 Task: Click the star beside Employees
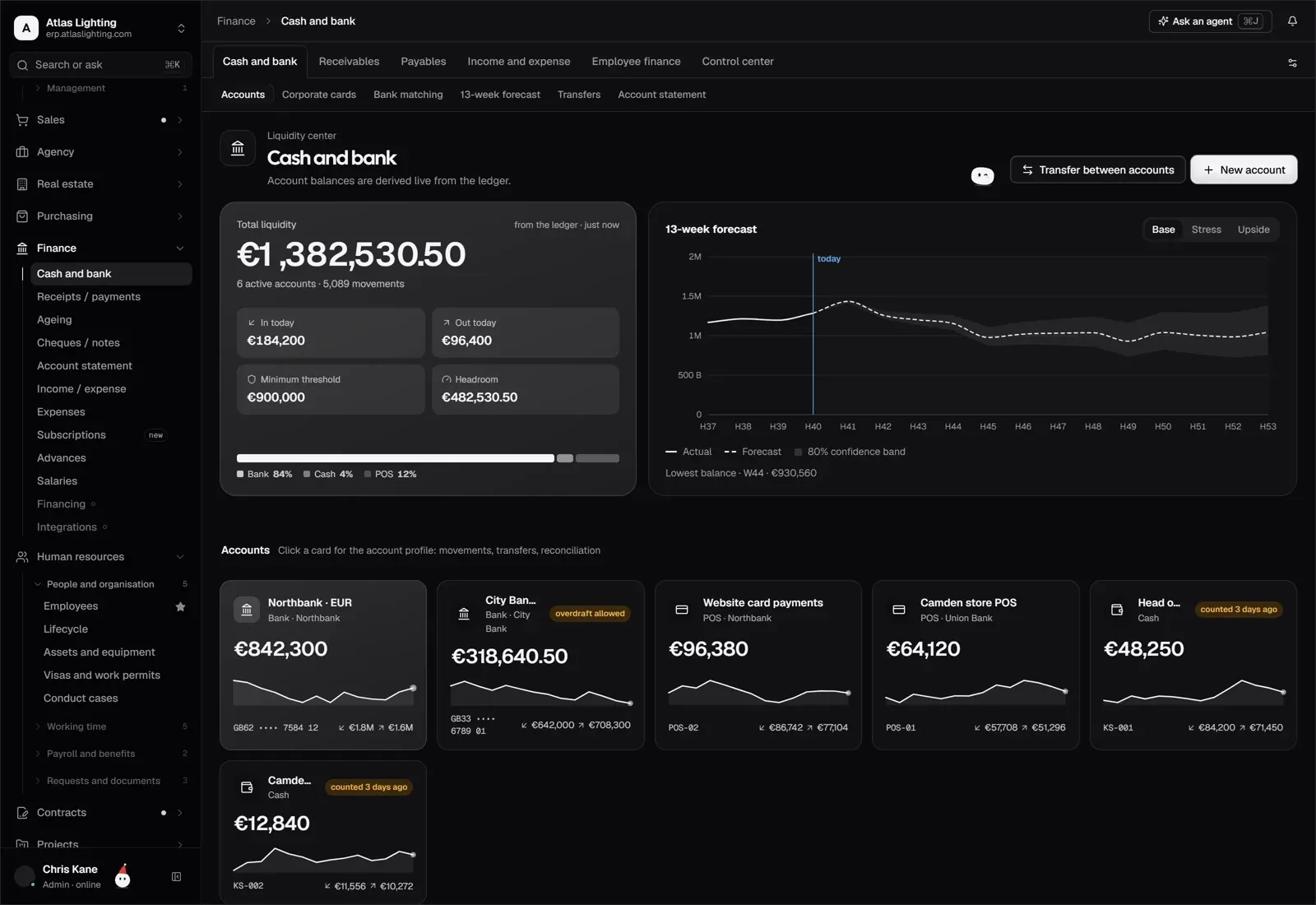[180, 606]
